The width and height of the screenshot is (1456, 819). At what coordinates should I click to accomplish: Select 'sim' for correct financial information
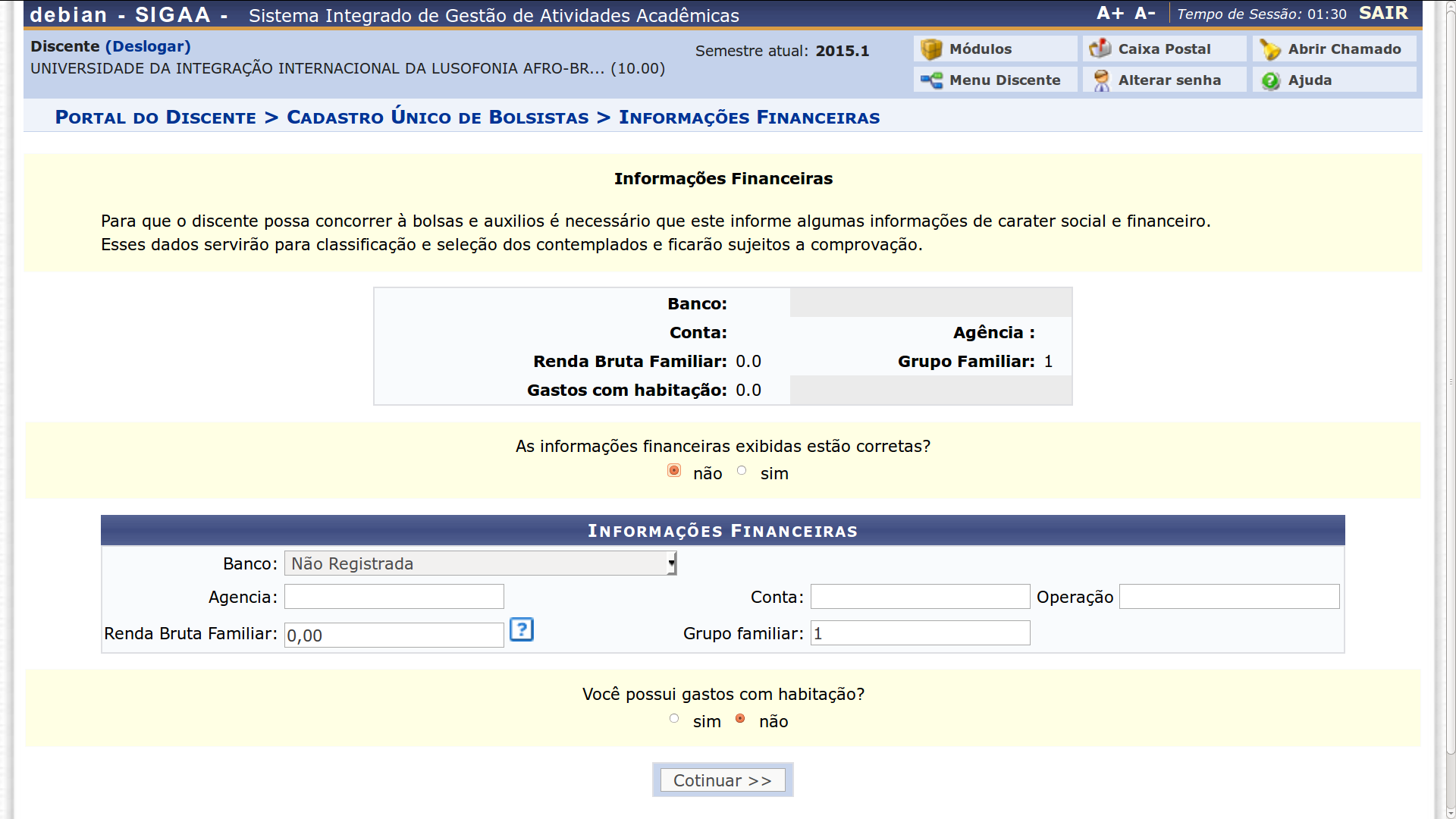[742, 470]
